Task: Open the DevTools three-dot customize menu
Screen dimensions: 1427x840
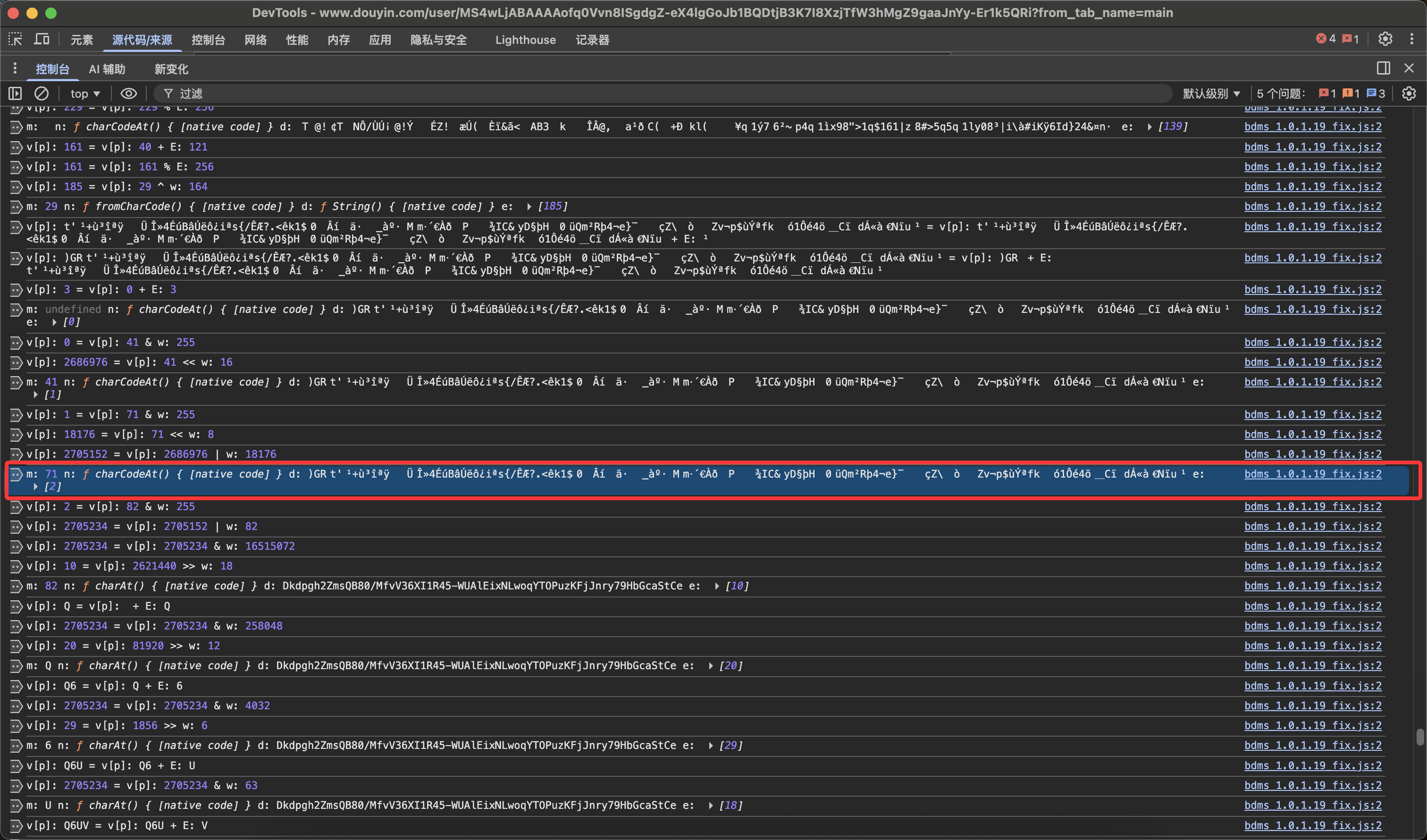Action: [1412, 39]
